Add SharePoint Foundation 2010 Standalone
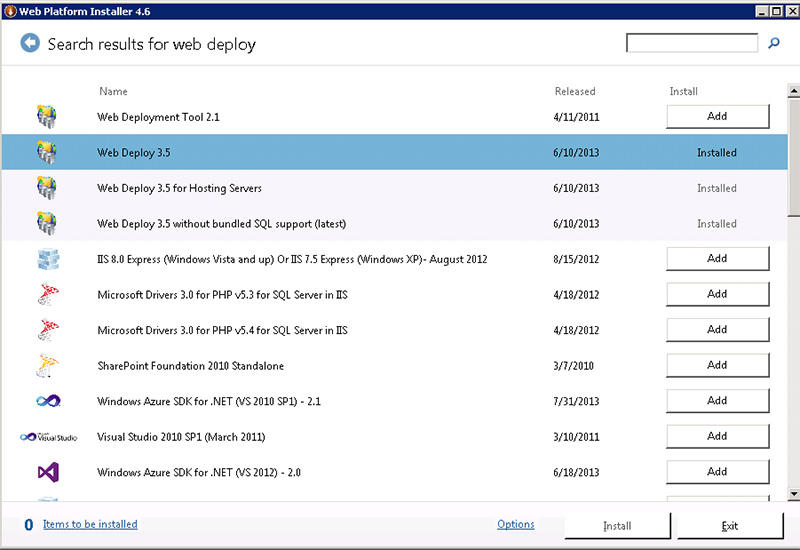Screen dimensions: 800x550 pos(717,366)
